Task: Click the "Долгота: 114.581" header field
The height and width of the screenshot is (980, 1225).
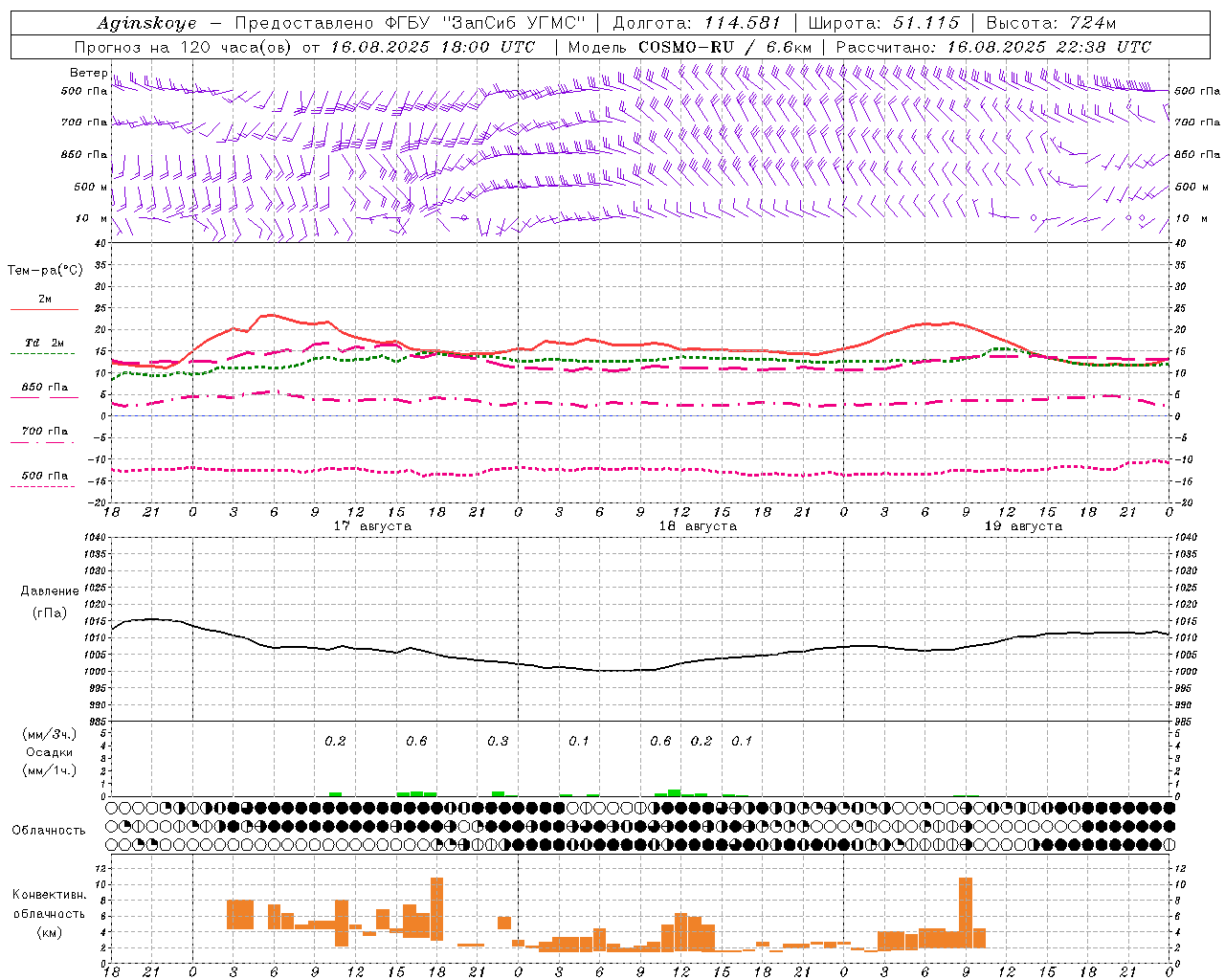Action: [697, 23]
